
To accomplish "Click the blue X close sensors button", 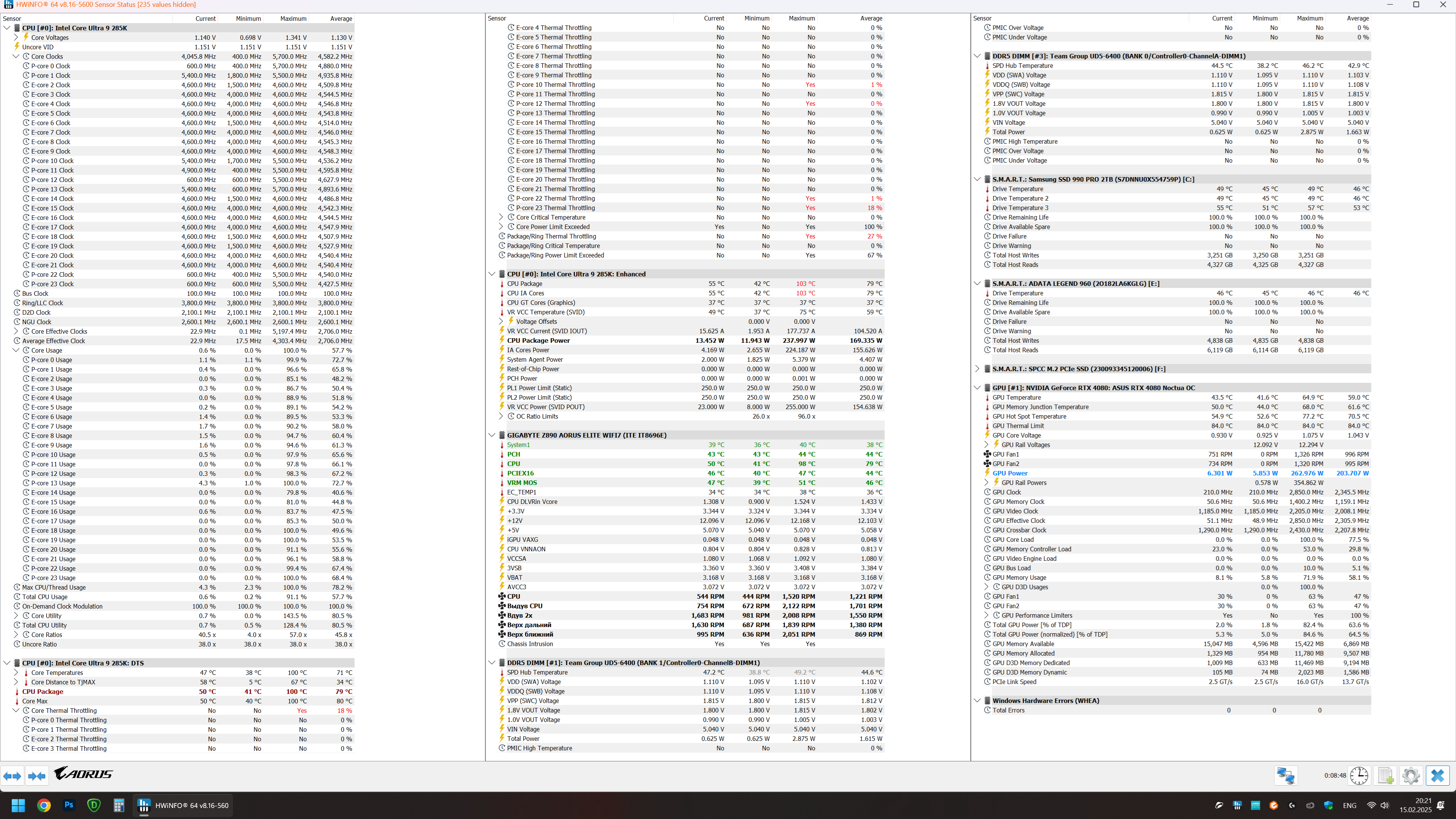I will coord(1437,775).
